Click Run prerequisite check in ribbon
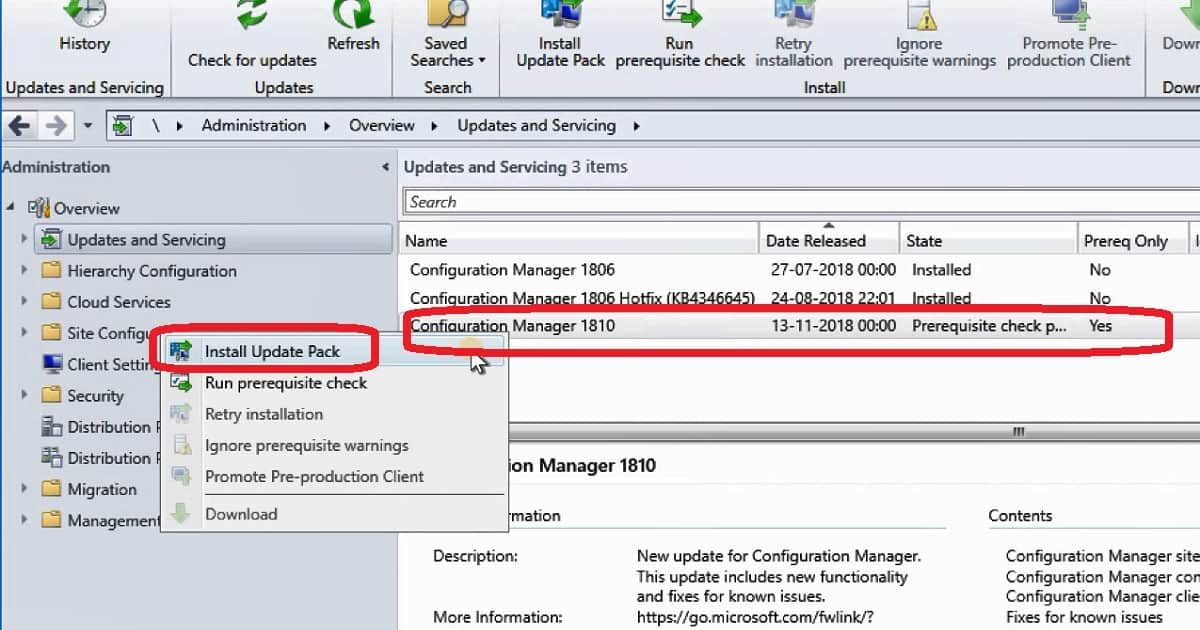This screenshot has width=1200, height=630. 680,36
